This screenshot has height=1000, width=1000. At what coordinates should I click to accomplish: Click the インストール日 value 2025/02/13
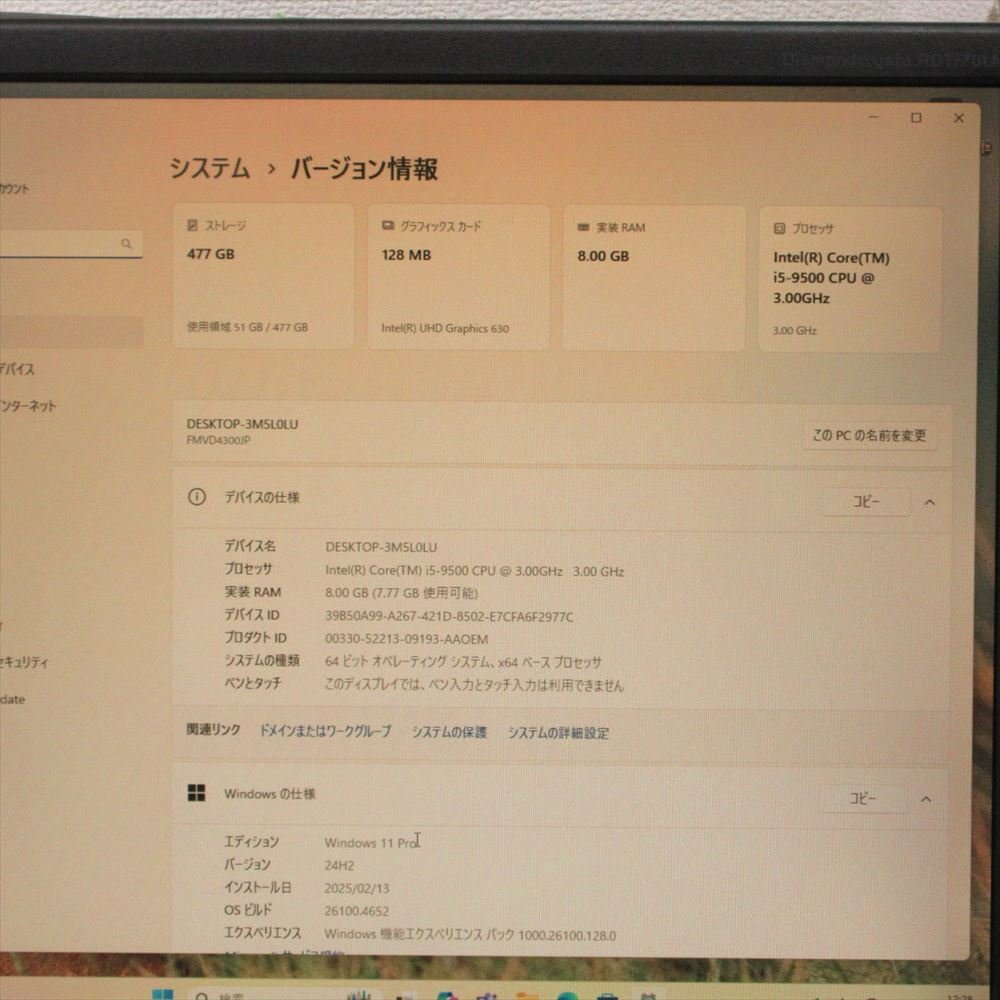[357, 888]
